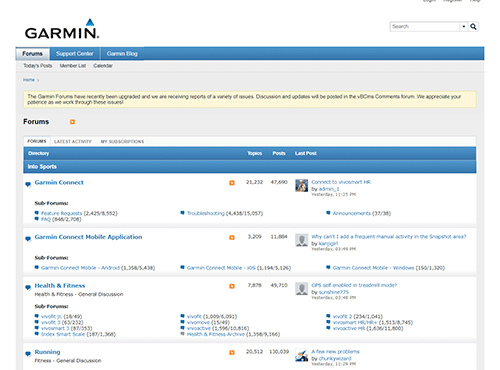Open 'GPS self enabled in treadmill mode?' post
Image resolution: width=500 pixels, height=370 pixels.
354,285
